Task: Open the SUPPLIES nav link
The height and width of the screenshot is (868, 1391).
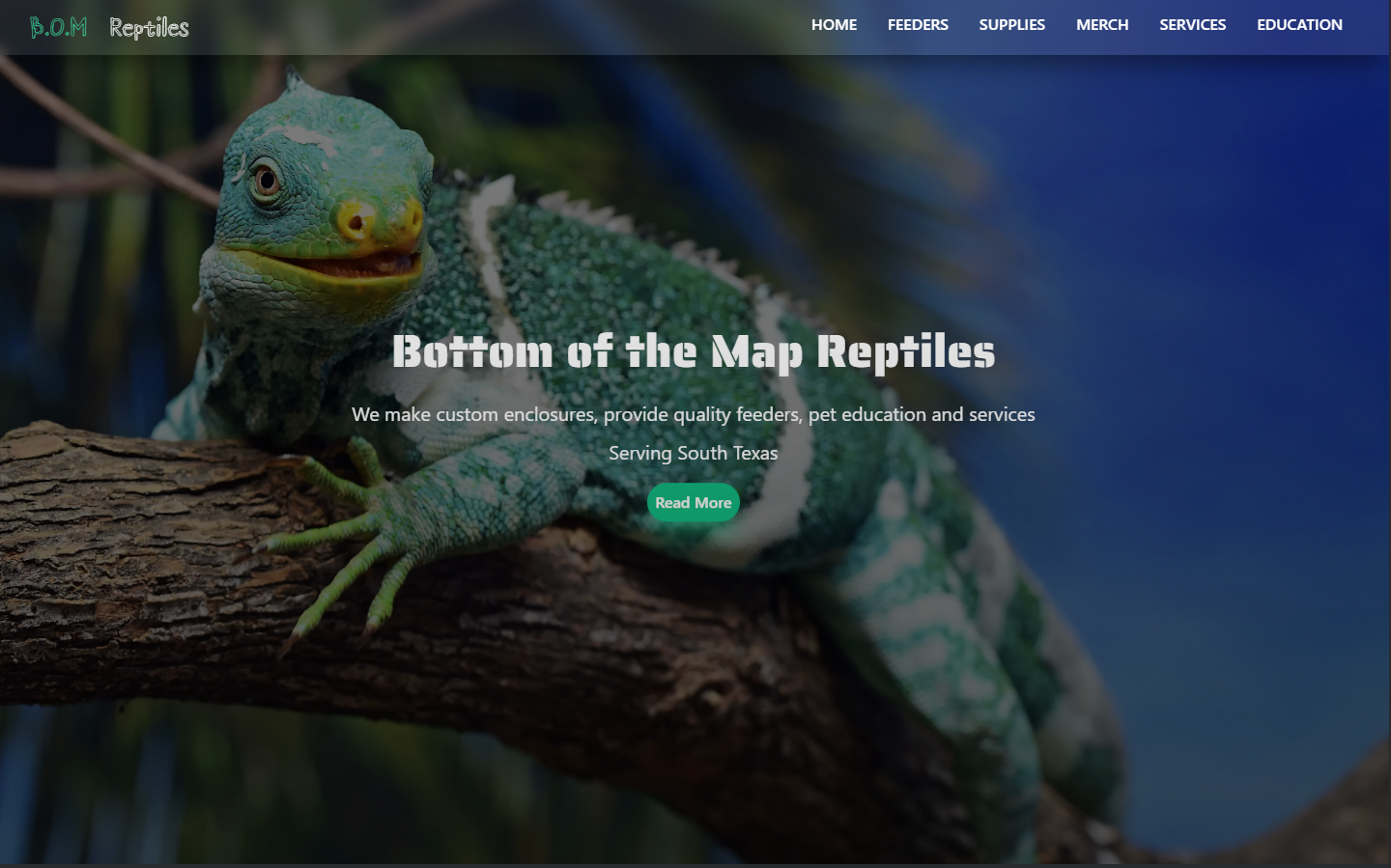Action: 1011,25
